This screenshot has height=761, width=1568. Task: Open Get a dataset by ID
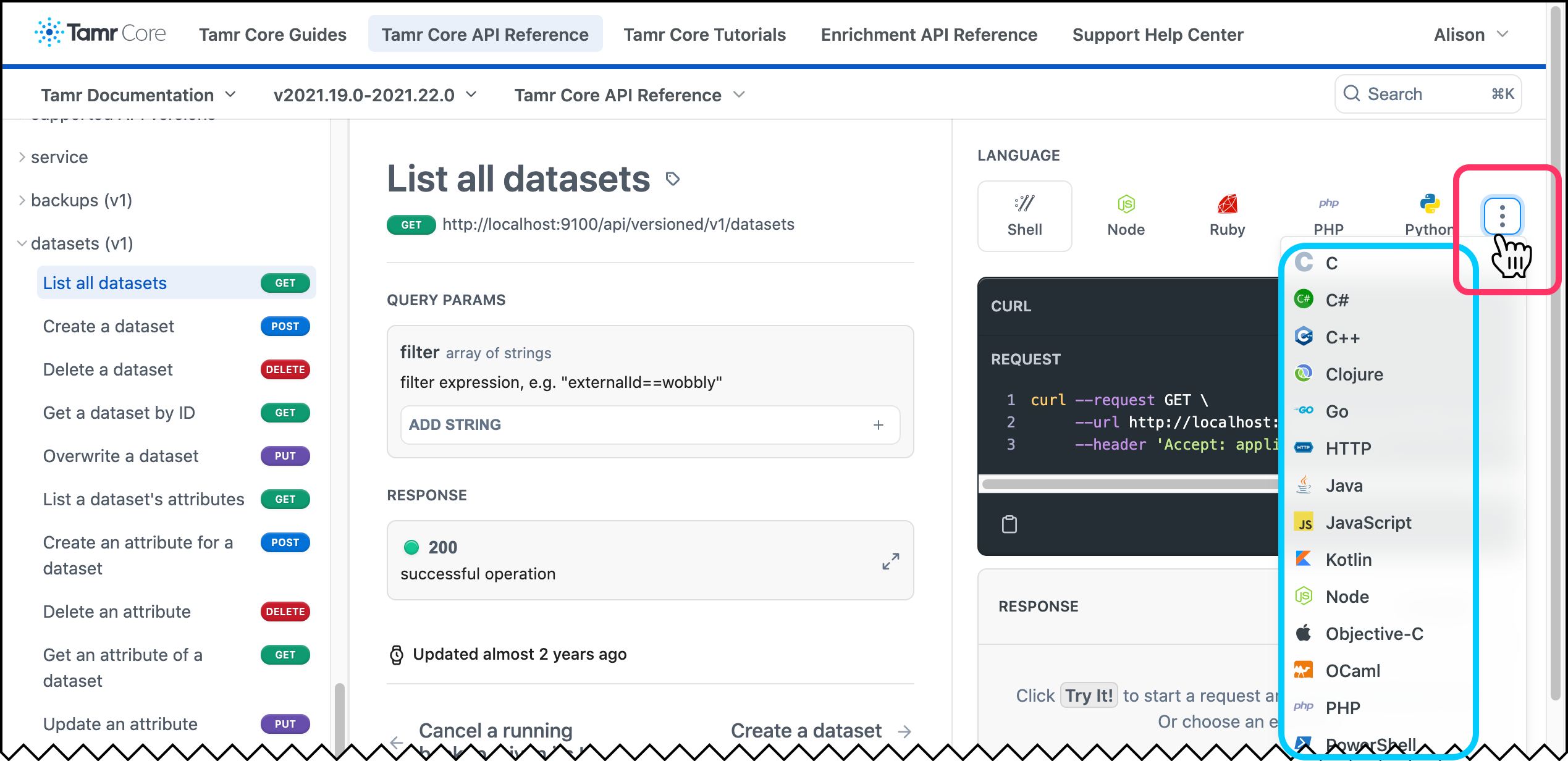coord(177,413)
